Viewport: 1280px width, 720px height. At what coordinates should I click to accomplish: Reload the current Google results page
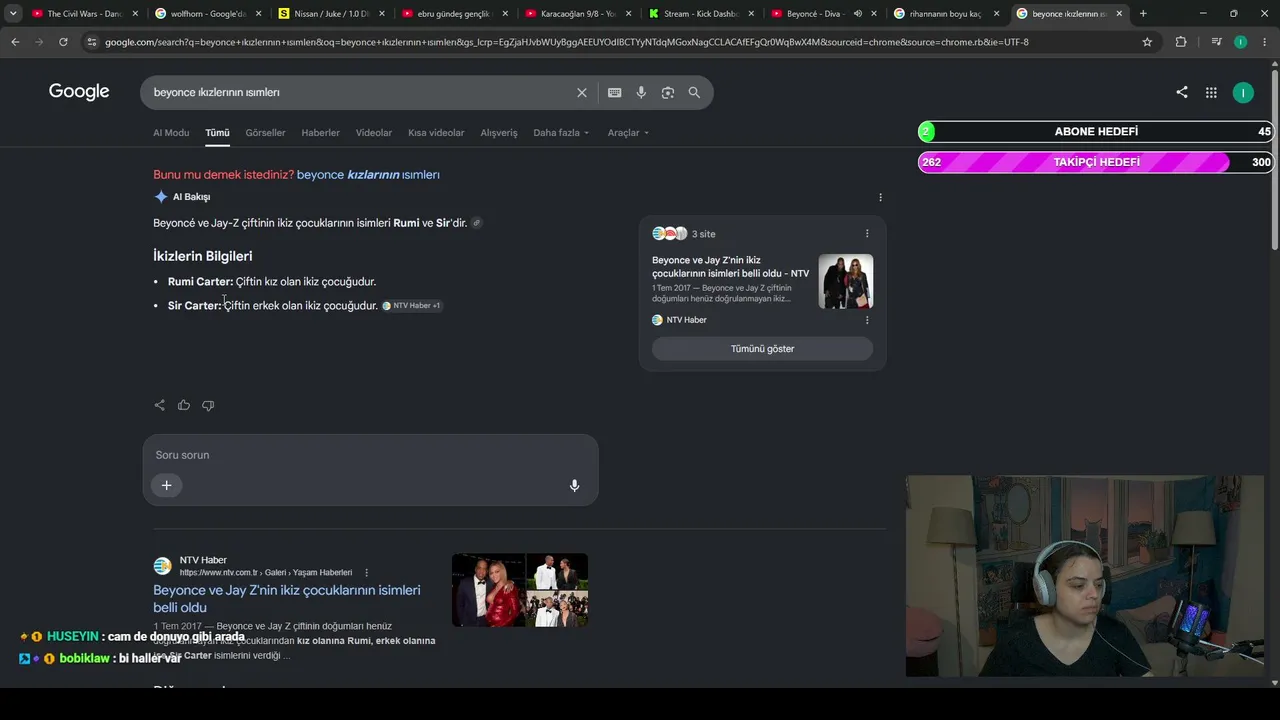coord(63,42)
